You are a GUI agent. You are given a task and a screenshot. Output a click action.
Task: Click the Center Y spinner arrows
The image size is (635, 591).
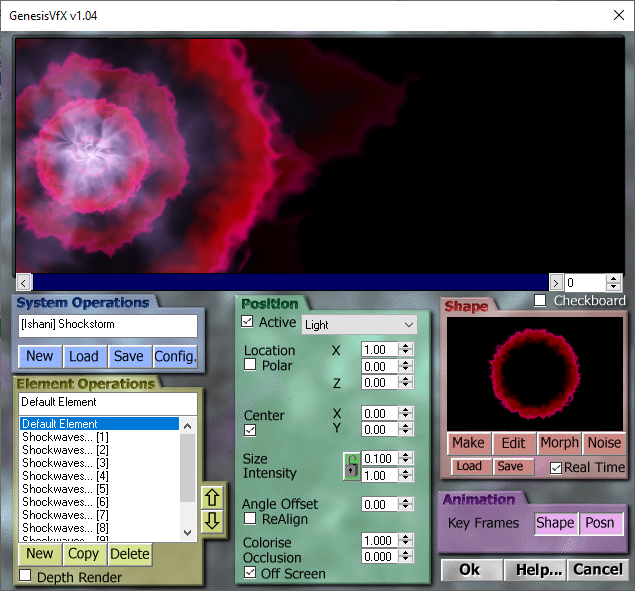(x=405, y=429)
